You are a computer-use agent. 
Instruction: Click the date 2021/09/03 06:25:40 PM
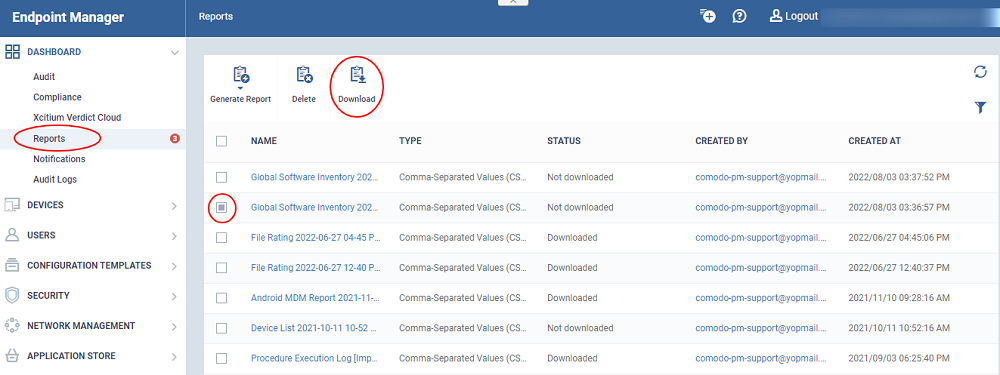[x=899, y=358]
